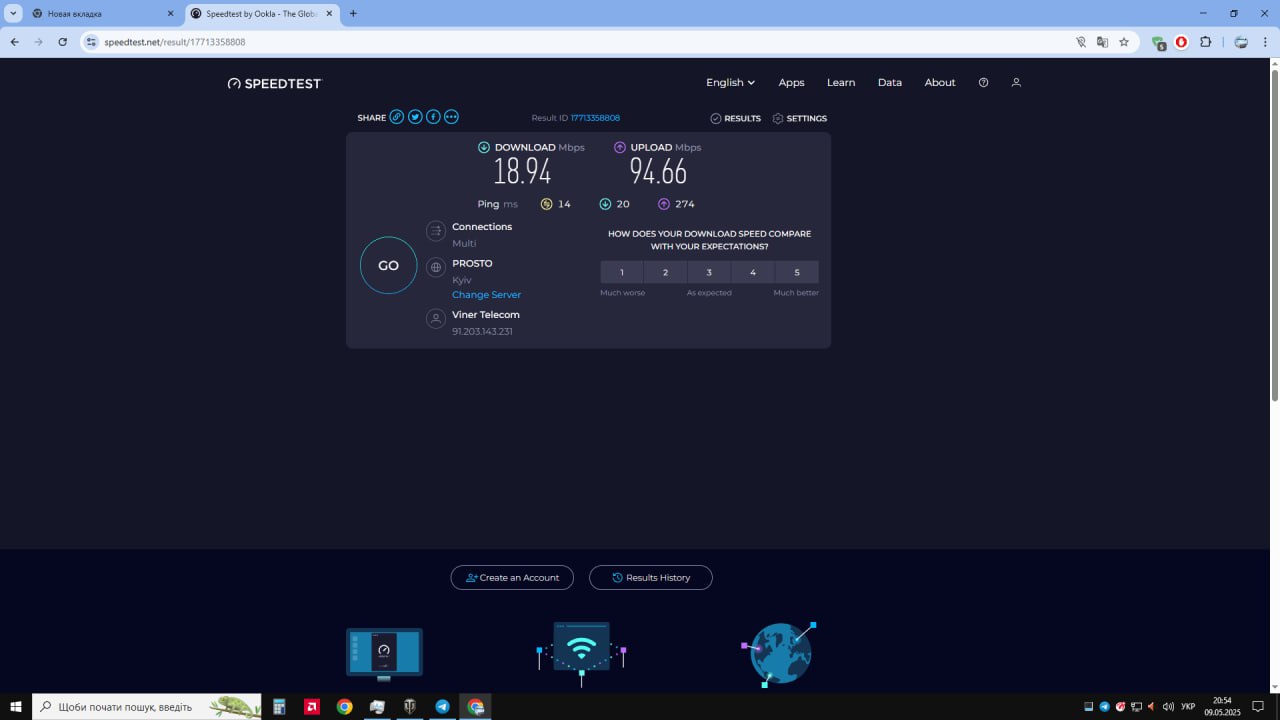Switch the УКР keyboard language
The width and height of the screenshot is (1280, 720).
[1188, 707]
